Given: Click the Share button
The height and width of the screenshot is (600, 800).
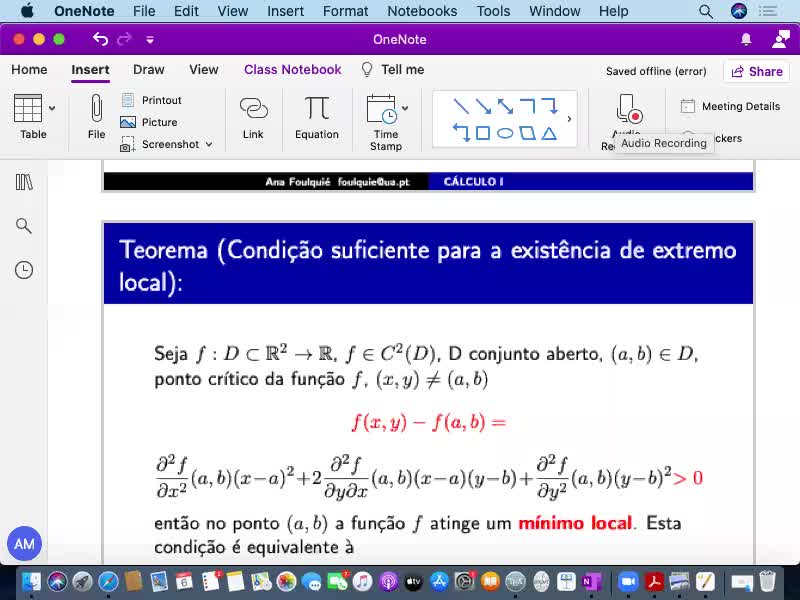Looking at the screenshot, I should tap(756, 71).
